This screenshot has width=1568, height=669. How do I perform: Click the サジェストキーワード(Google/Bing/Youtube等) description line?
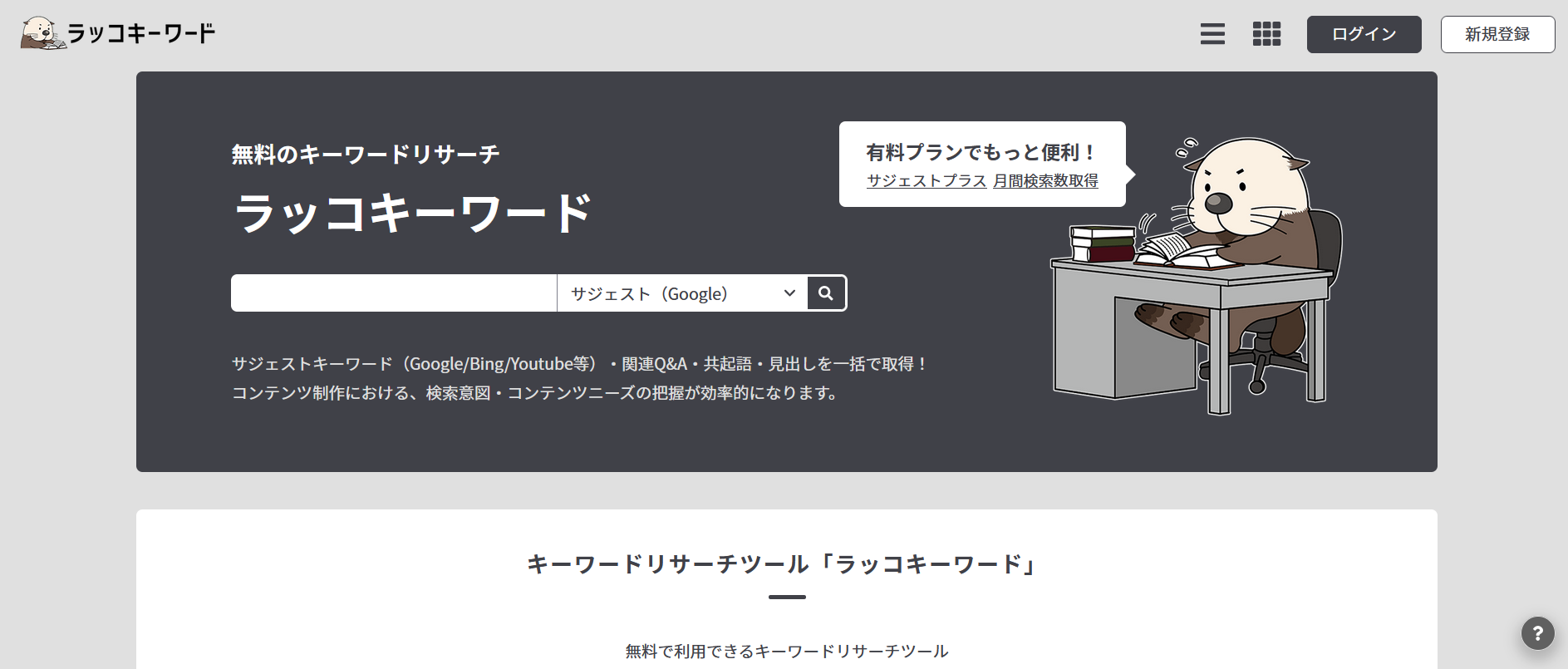580,364
